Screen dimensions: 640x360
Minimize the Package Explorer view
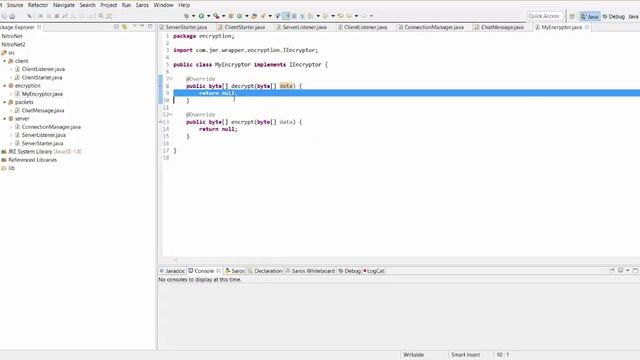142,27
